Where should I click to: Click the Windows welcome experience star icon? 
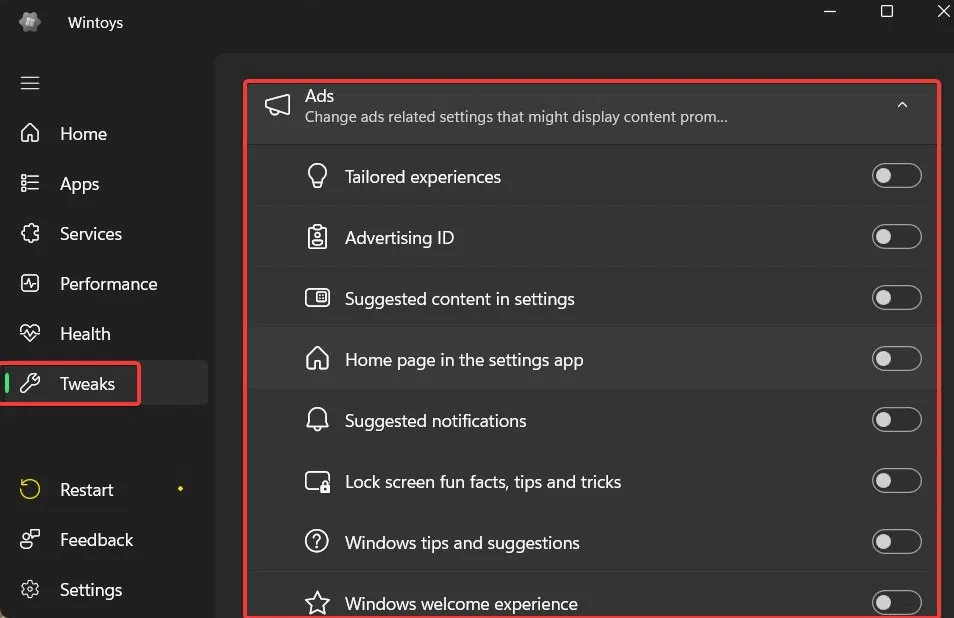[x=317, y=603]
